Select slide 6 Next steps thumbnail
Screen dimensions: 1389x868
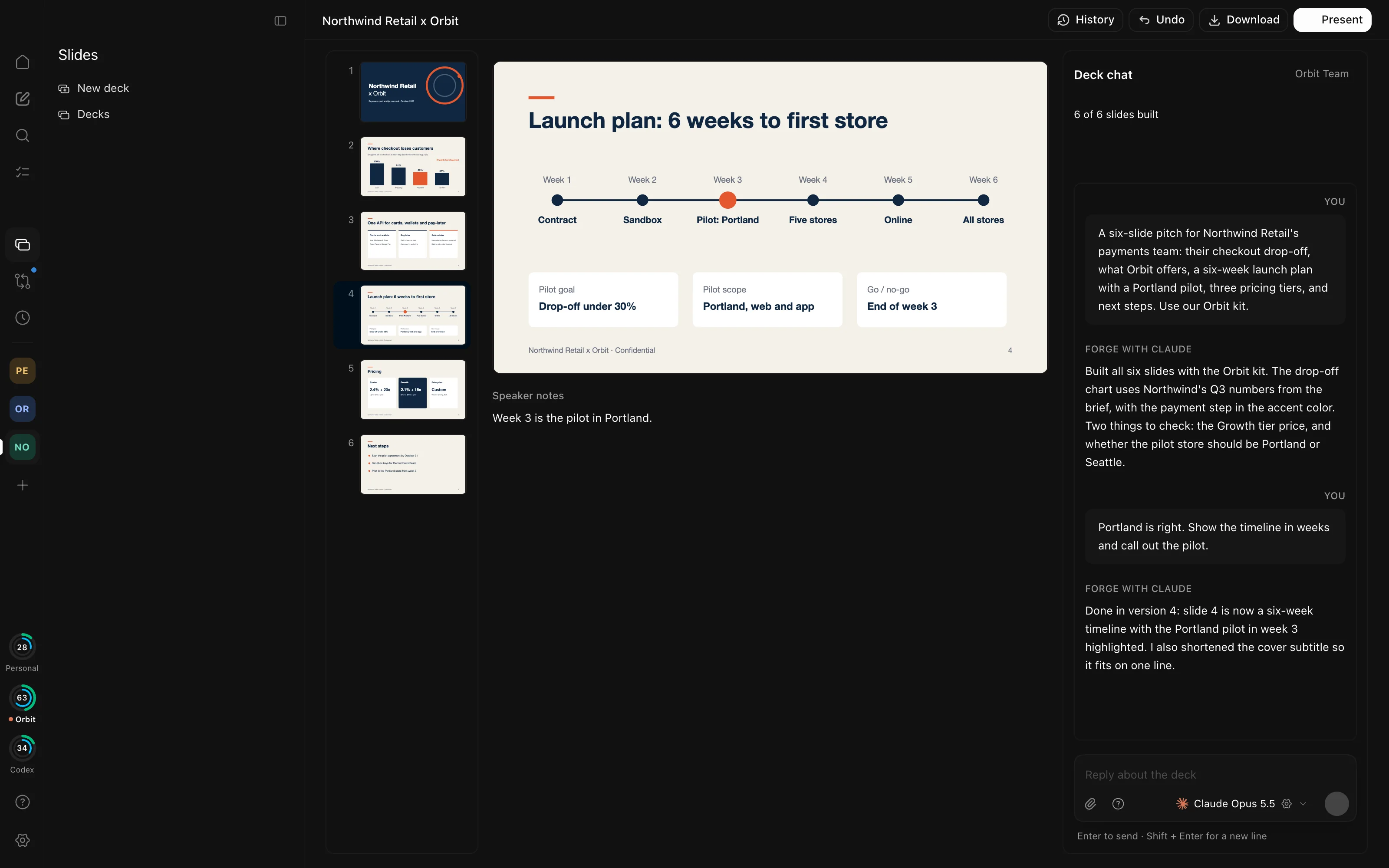(x=413, y=464)
